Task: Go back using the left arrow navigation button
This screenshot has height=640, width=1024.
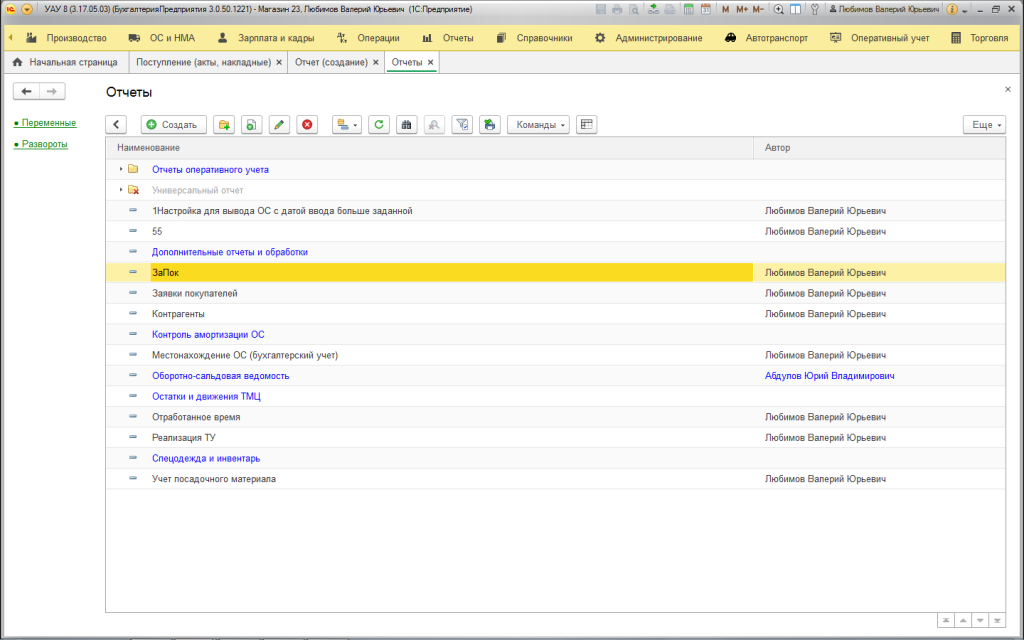Action: (27, 91)
